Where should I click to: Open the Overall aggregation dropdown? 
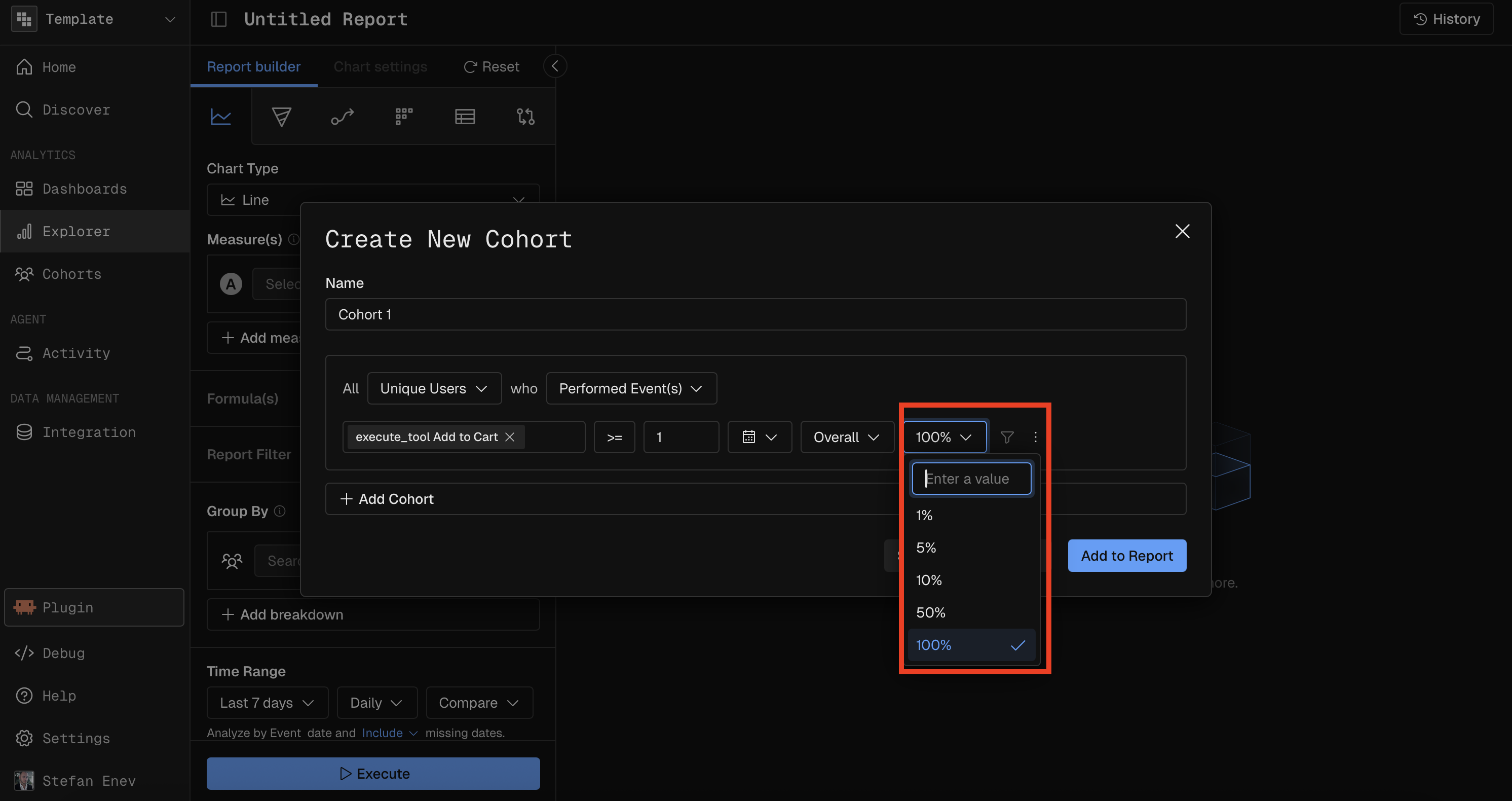847,437
